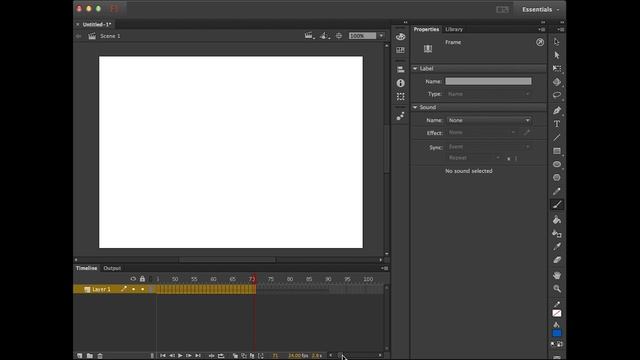
Task: Toggle Center Frame in timeline
Action: (x=211, y=356)
